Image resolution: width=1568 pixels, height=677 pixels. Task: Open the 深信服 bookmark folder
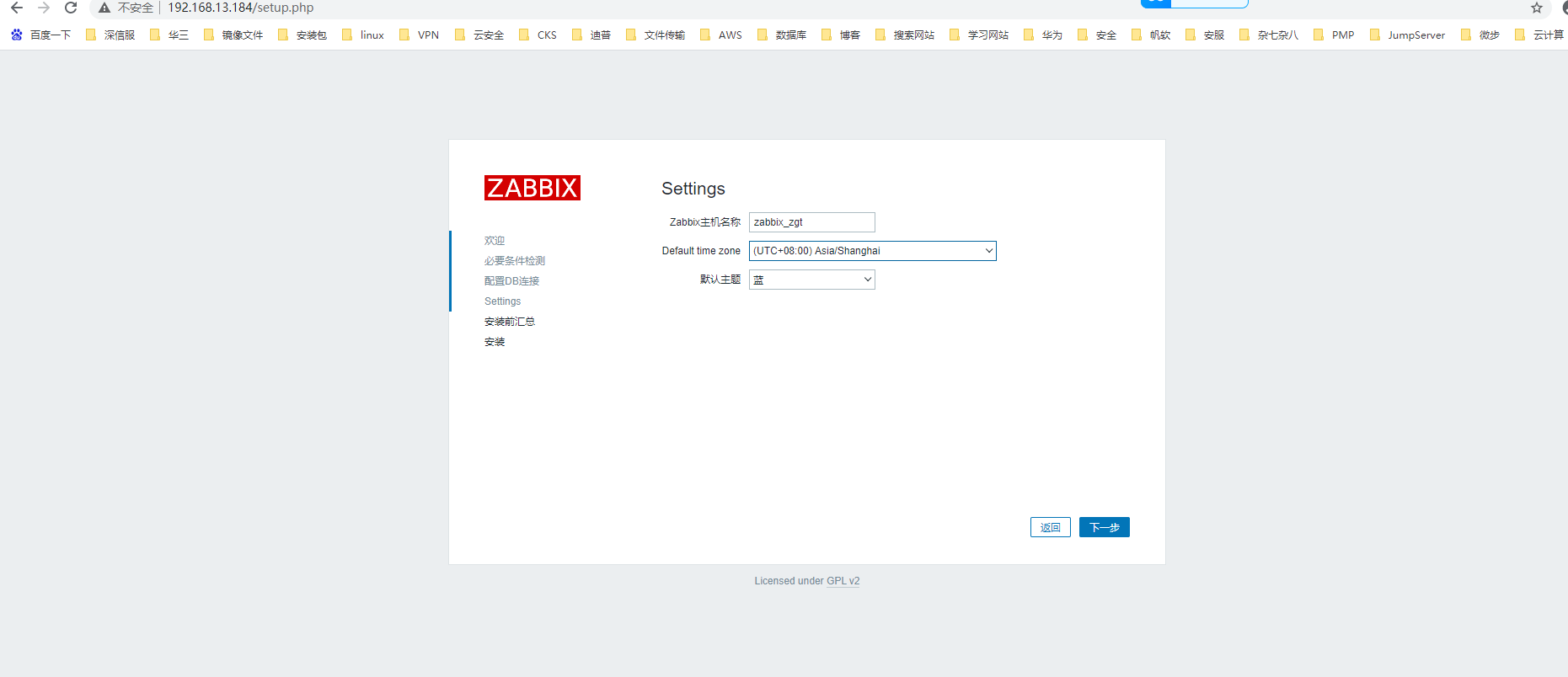[110, 35]
